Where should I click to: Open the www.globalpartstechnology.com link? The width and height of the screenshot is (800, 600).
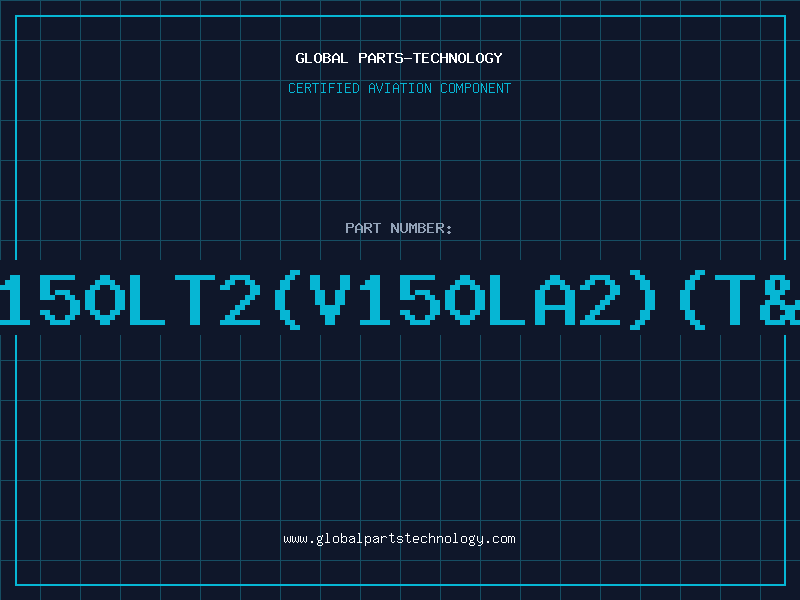[399, 539]
